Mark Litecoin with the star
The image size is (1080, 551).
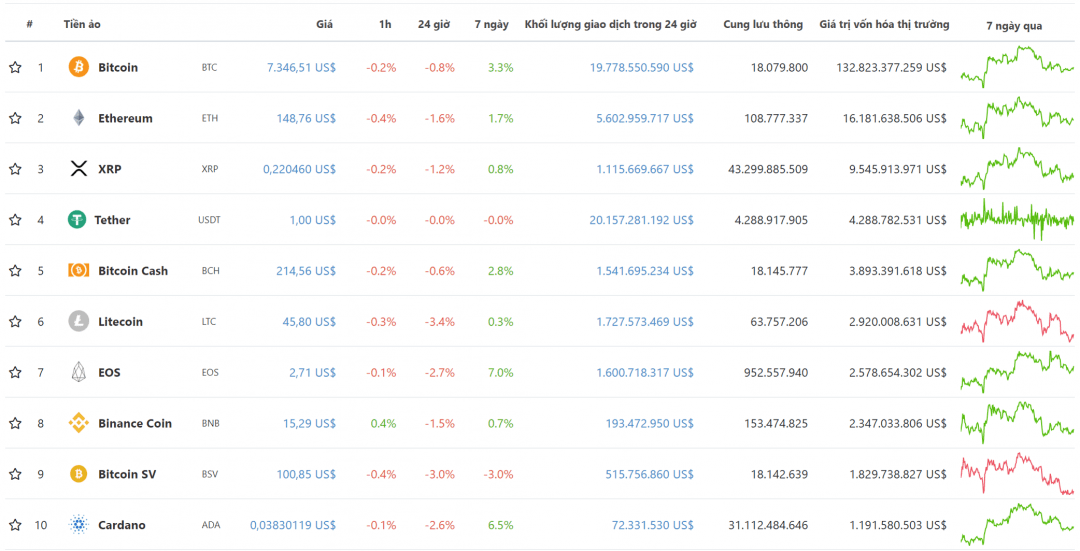[x=15, y=322]
